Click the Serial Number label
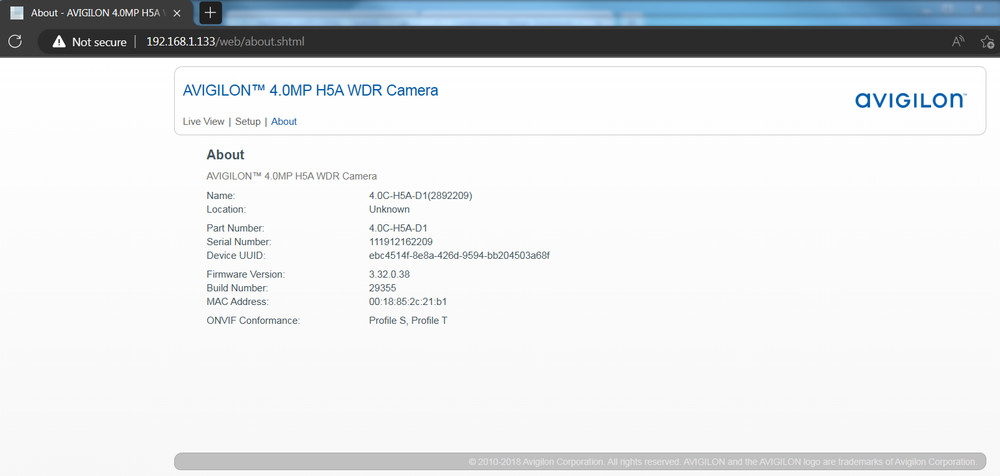The height and width of the screenshot is (476, 1000). 239,242
